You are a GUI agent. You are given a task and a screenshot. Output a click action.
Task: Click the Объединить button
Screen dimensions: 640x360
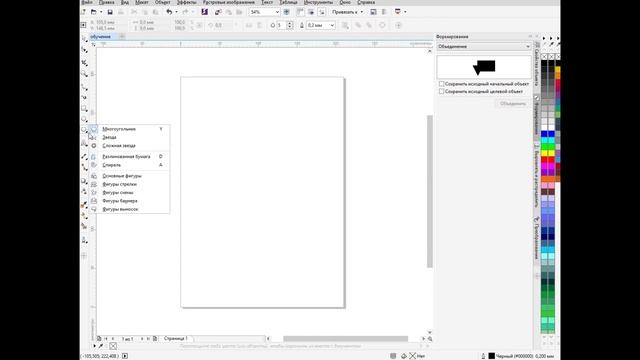[x=513, y=104]
